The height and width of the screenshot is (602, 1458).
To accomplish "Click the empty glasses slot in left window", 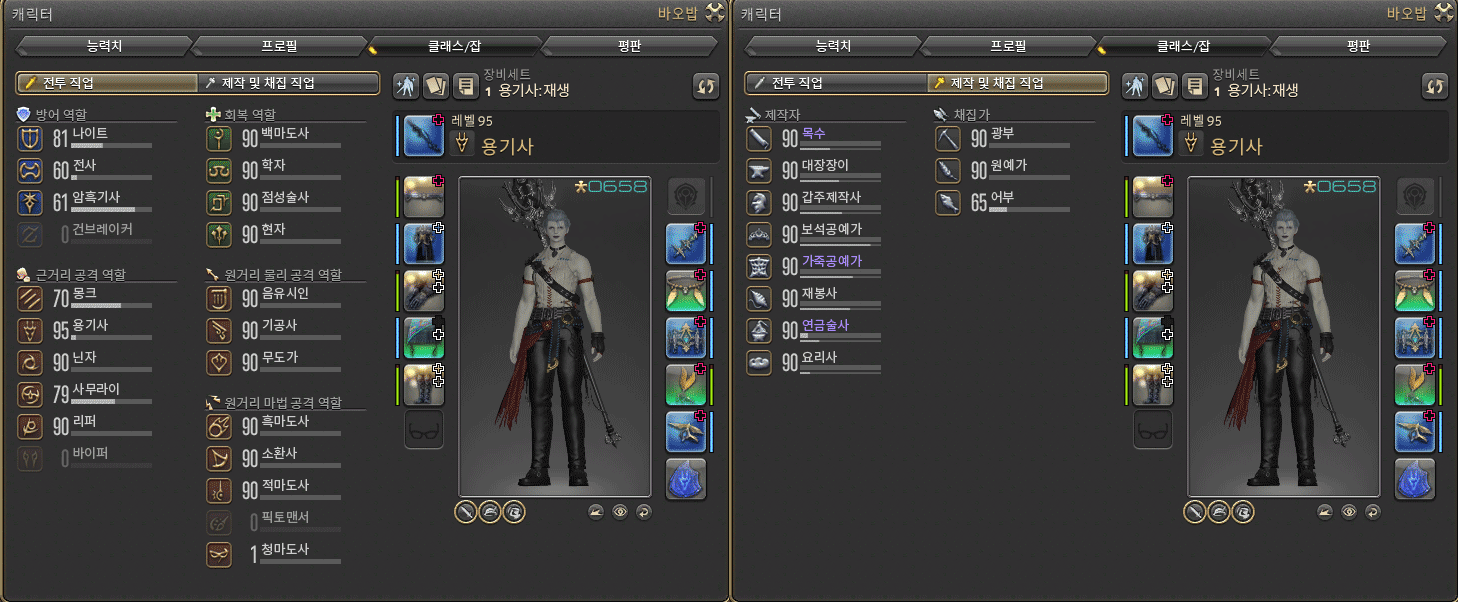I will pyautogui.click(x=424, y=429).
